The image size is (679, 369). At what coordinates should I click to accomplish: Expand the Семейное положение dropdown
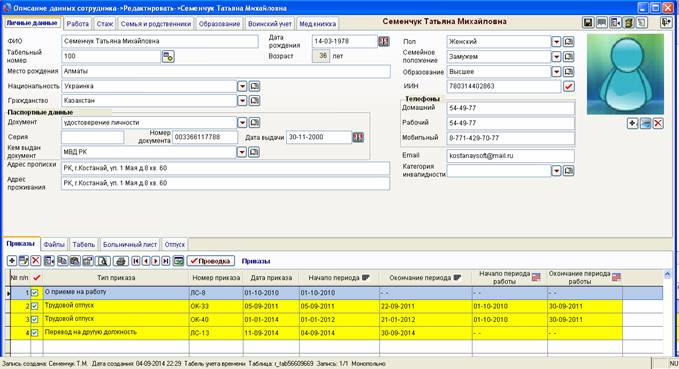[556, 57]
